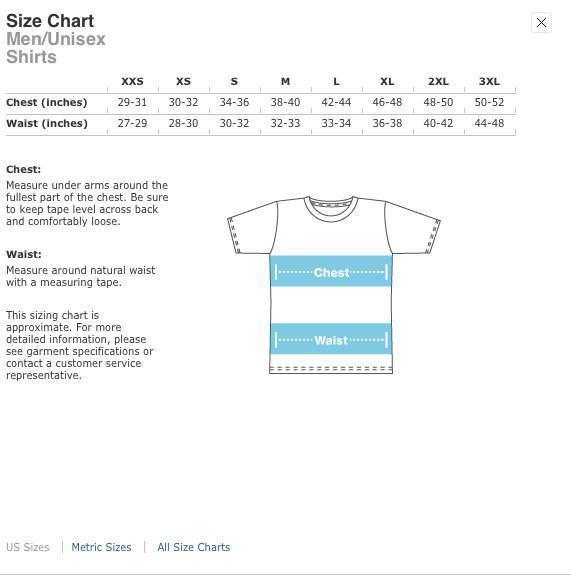Screen dimensions: 571x575
Task: Click the blue Chest band on shirt
Action: tap(331, 271)
